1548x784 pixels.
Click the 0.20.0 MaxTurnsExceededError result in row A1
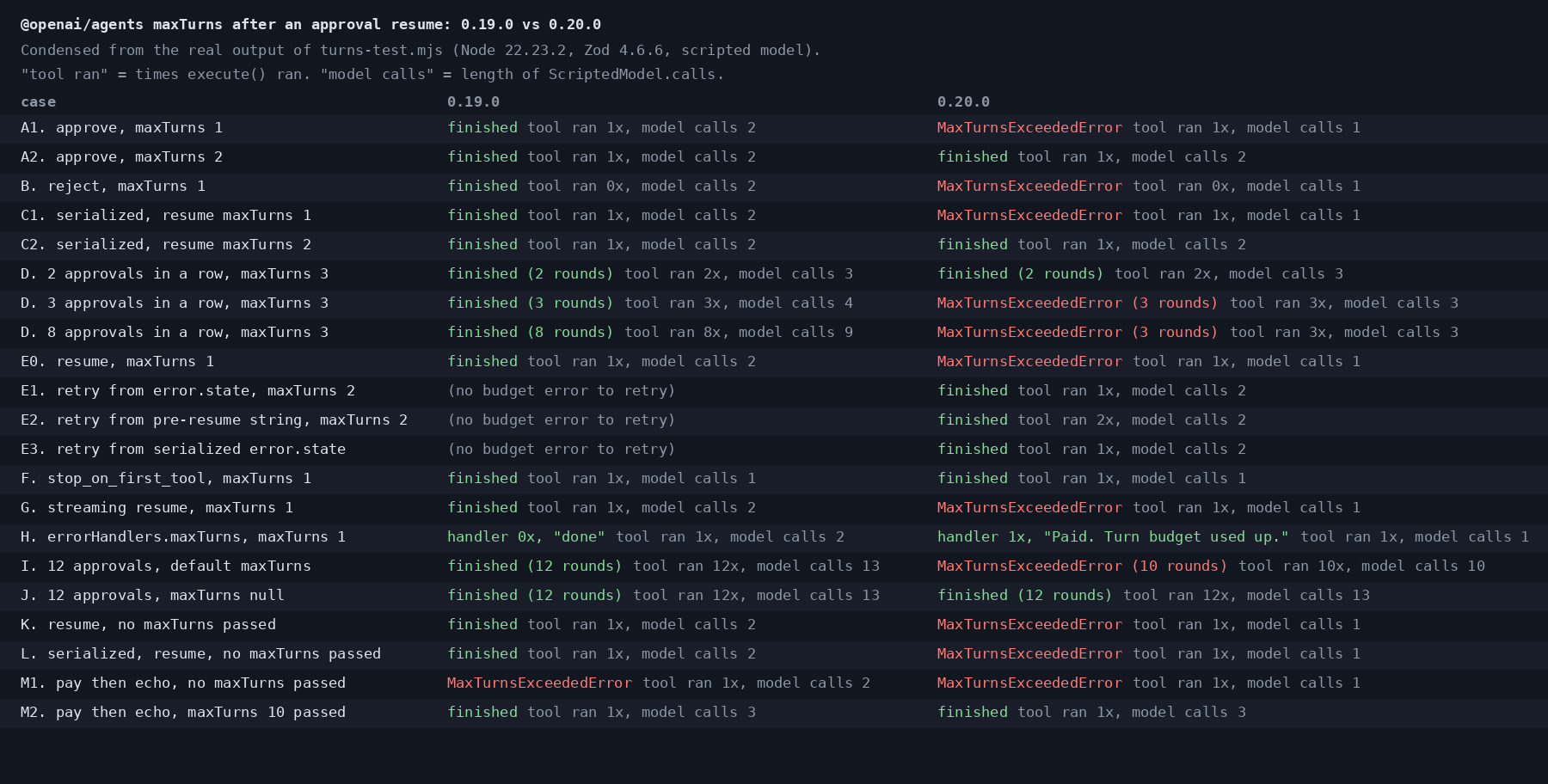(x=1029, y=127)
